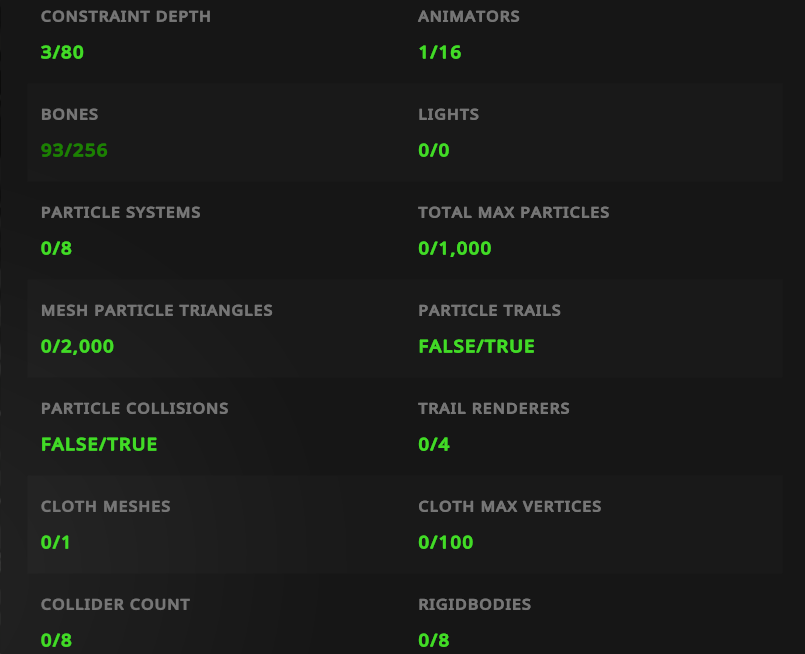Select the PARTICLE SYSTEMS label

121,213
